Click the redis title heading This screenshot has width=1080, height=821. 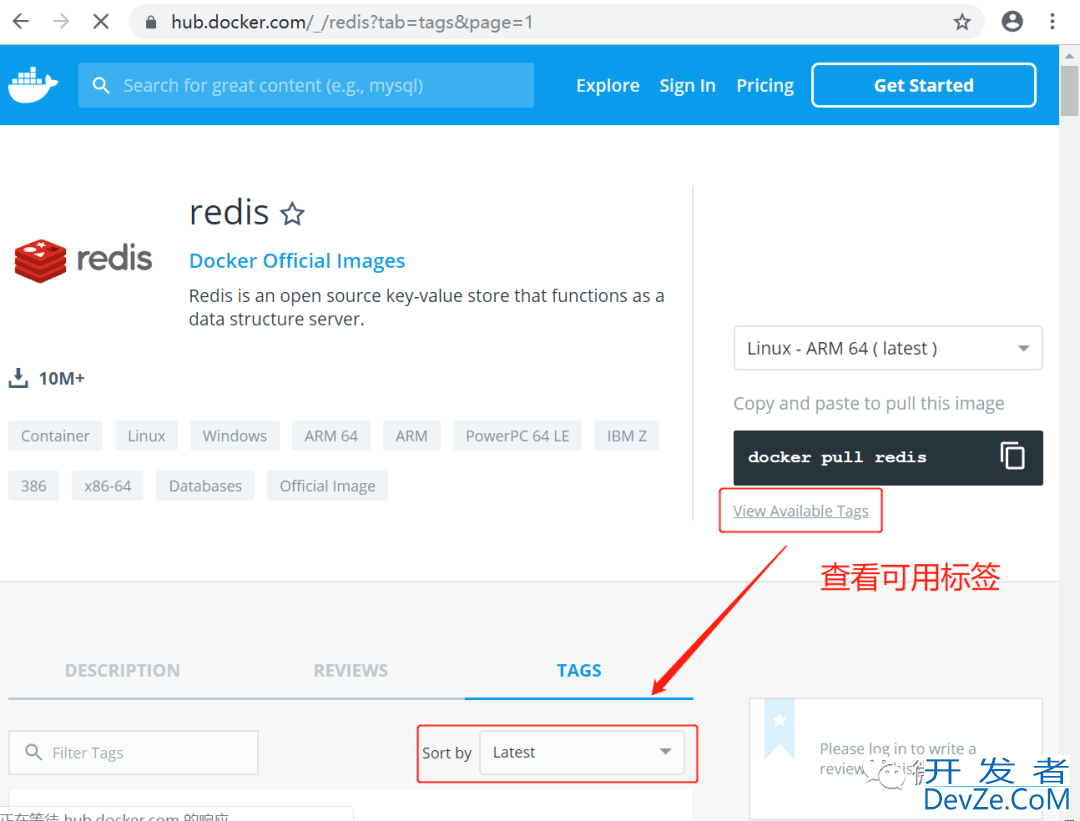(229, 212)
